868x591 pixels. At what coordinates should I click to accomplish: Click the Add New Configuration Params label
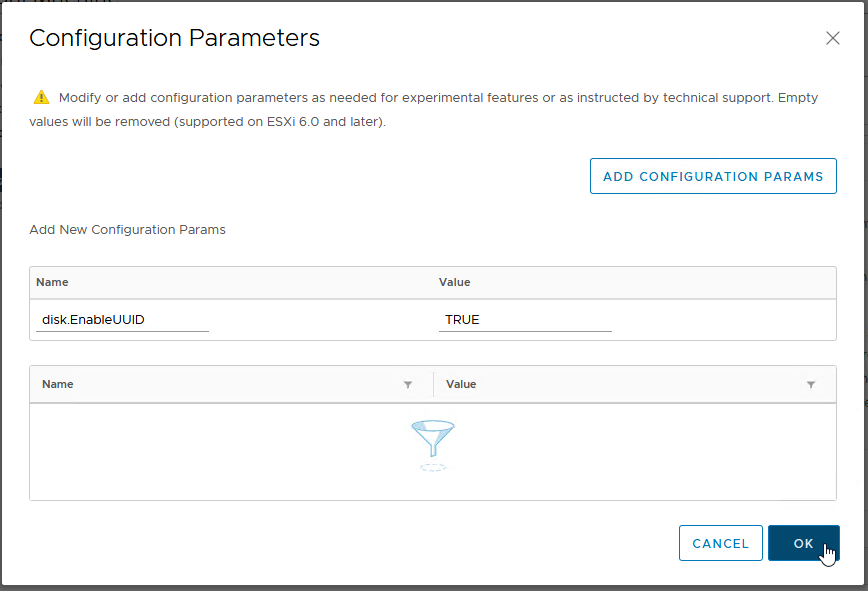coord(127,229)
